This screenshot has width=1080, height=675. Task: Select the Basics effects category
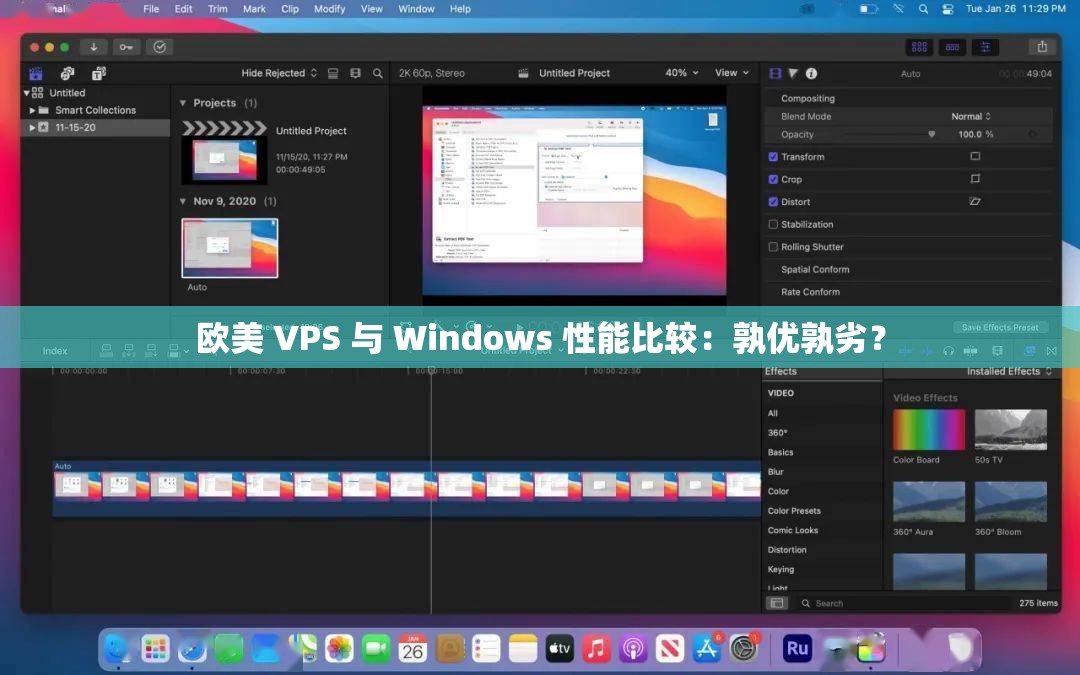click(780, 453)
